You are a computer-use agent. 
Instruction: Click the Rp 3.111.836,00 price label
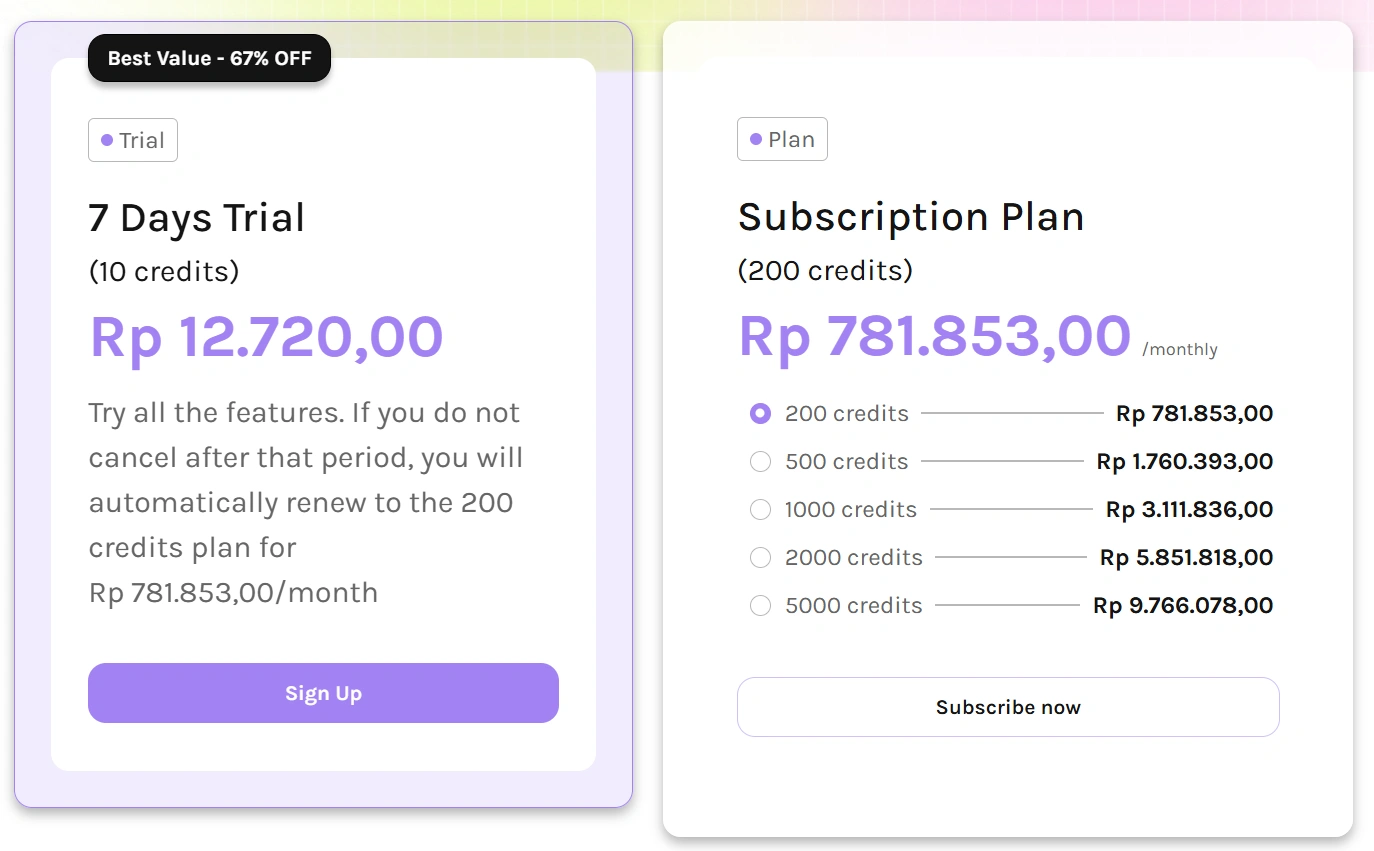coord(1189,510)
